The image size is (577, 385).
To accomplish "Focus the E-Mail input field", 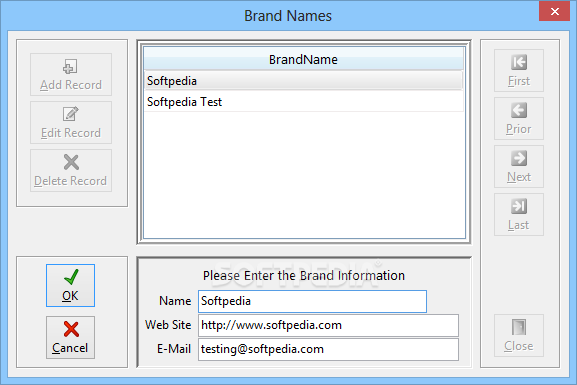I will click(328, 349).
